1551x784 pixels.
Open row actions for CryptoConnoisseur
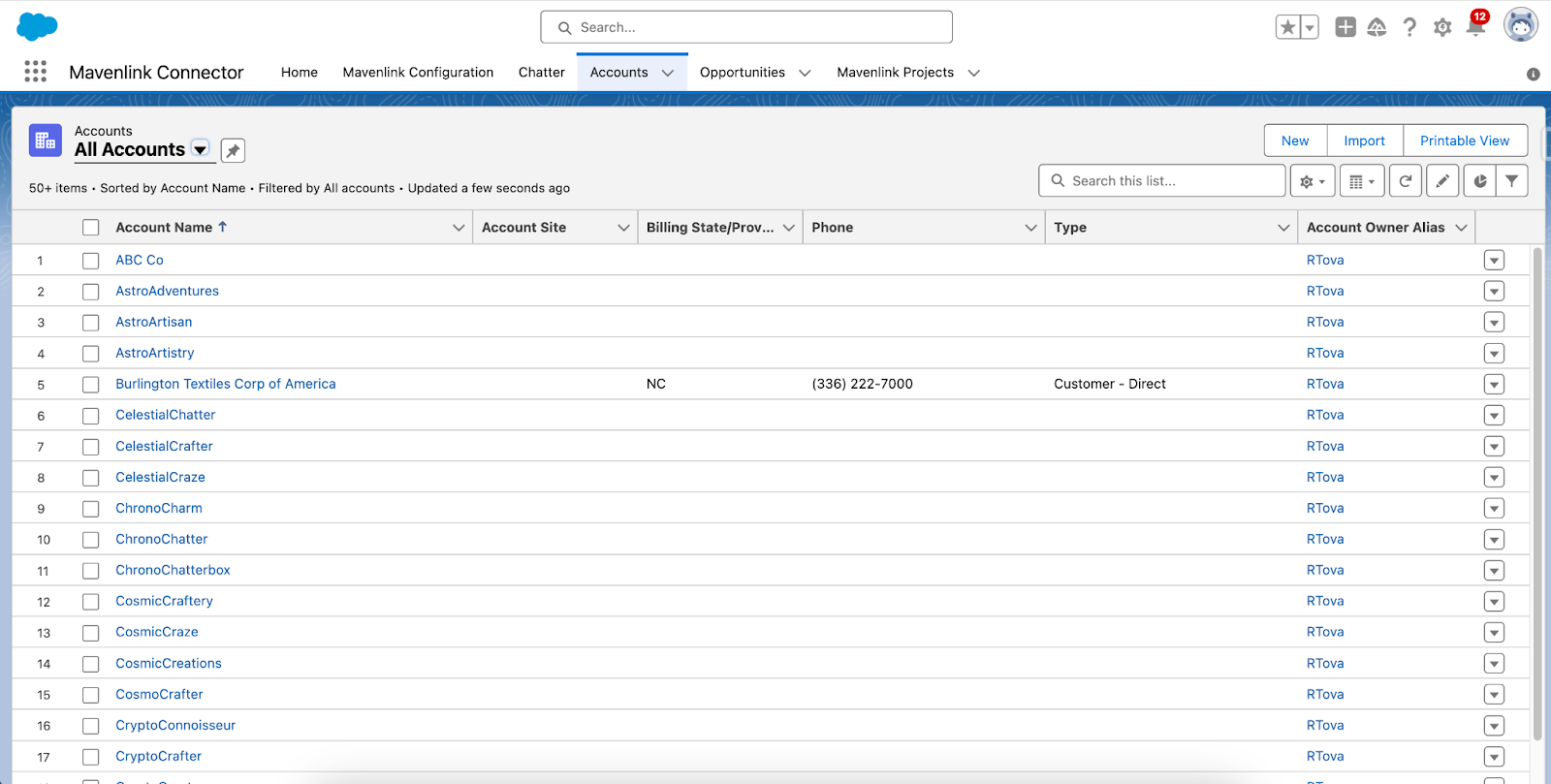pos(1494,725)
